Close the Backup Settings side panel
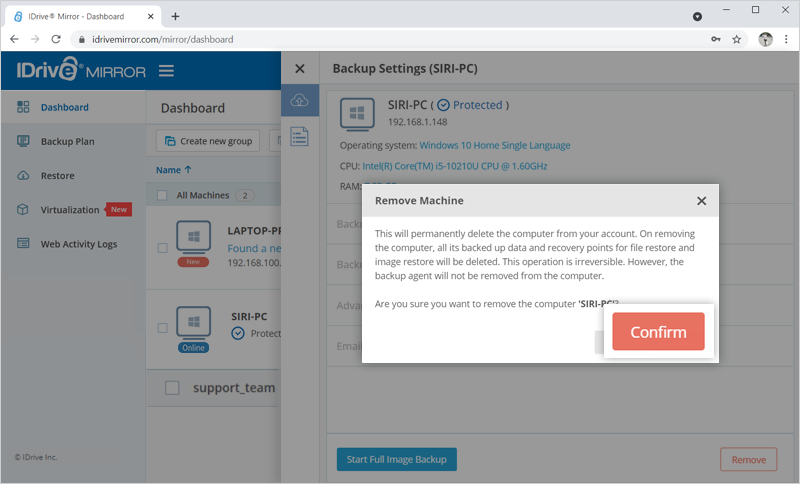The width and height of the screenshot is (800, 484). point(299,70)
